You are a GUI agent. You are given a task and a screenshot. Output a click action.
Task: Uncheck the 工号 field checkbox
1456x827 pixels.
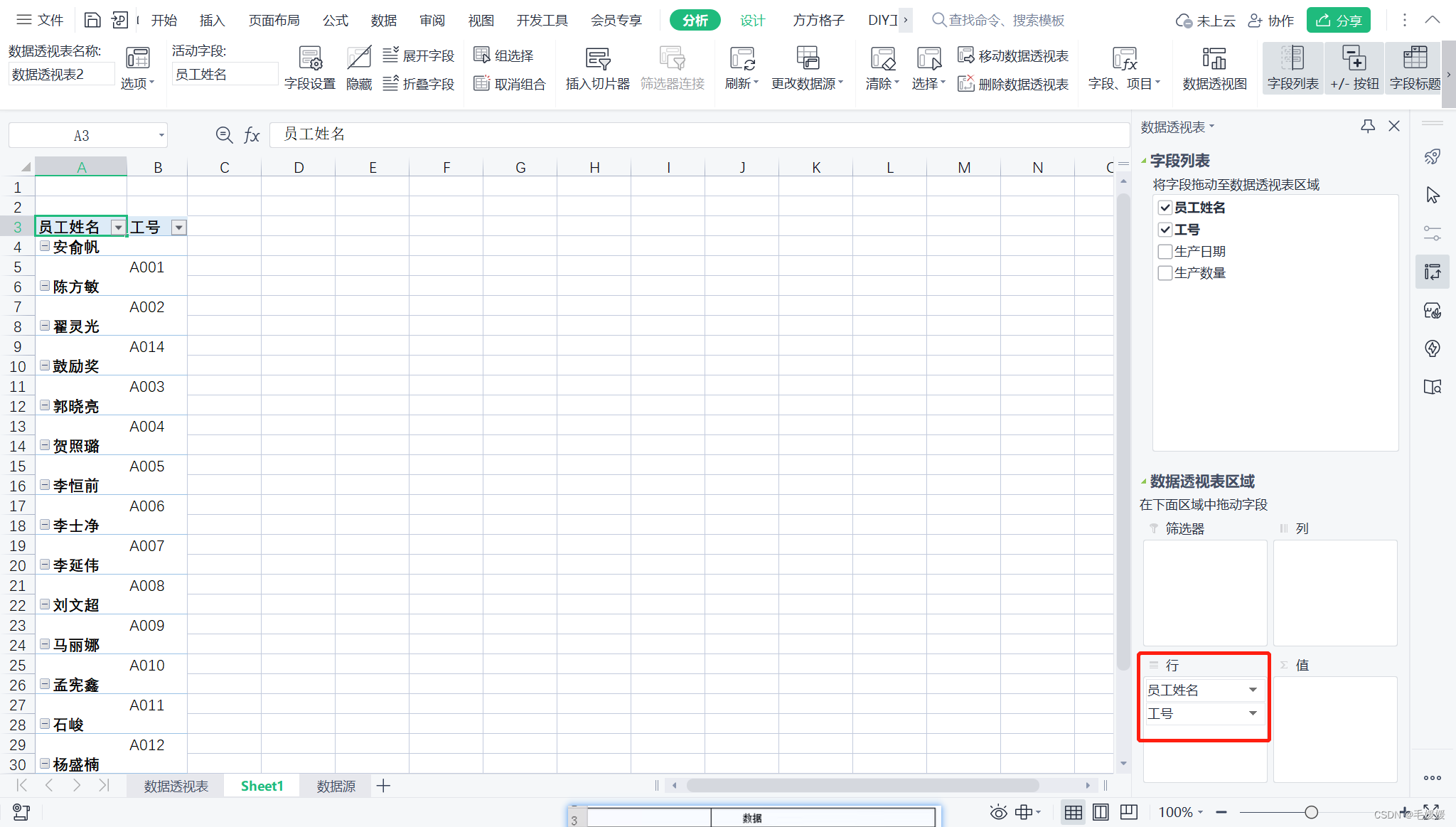click(x=1165, y=230)
